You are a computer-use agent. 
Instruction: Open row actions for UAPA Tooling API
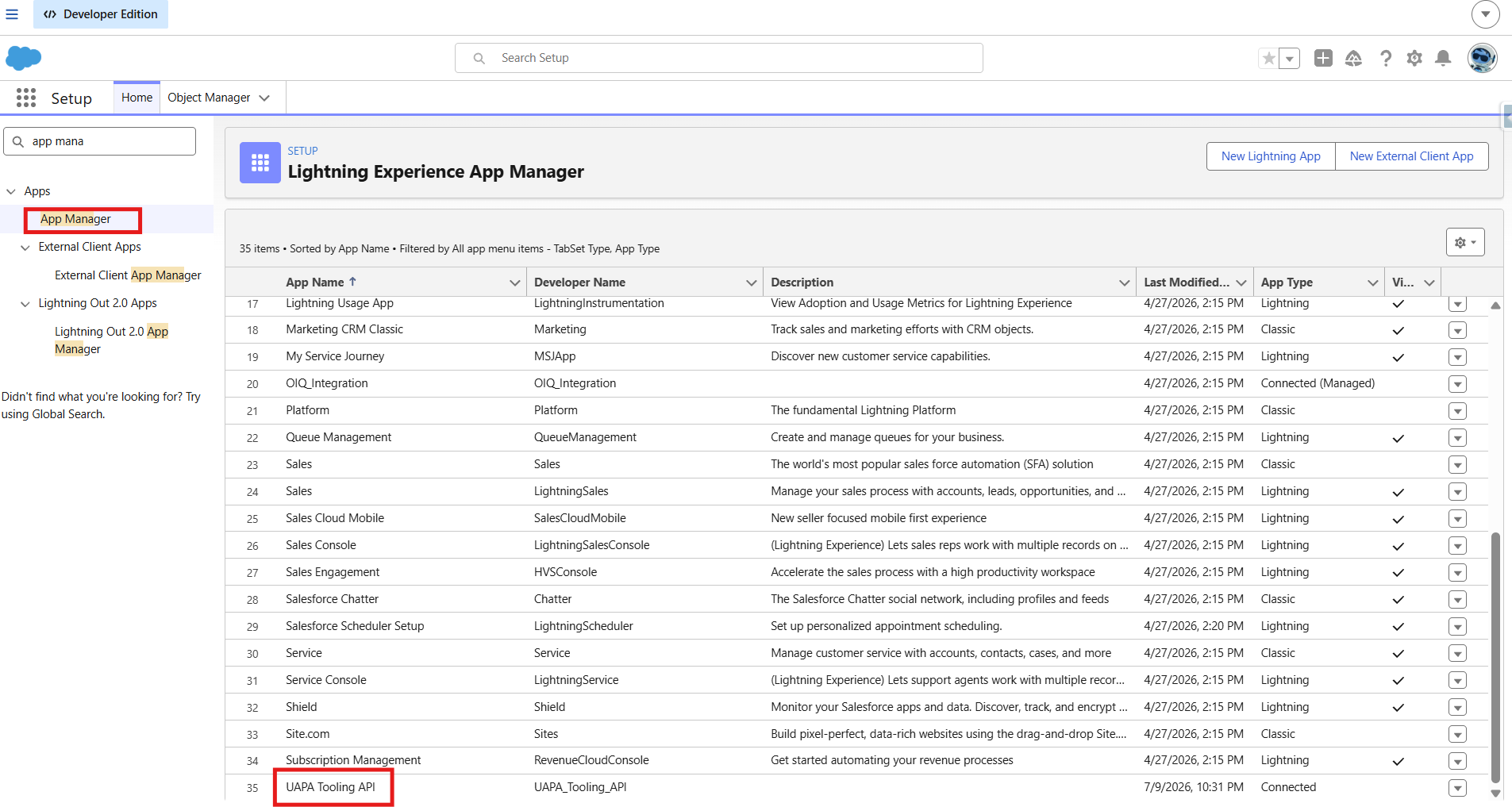(1457, 788)
